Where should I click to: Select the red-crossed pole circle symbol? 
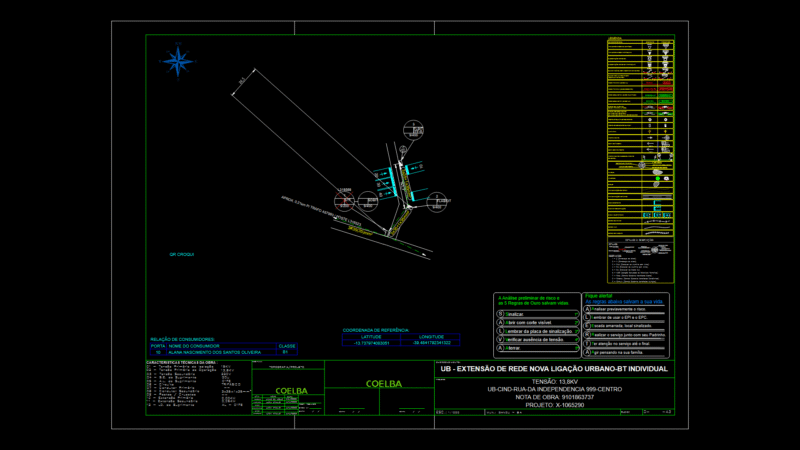tap(344, 202)
